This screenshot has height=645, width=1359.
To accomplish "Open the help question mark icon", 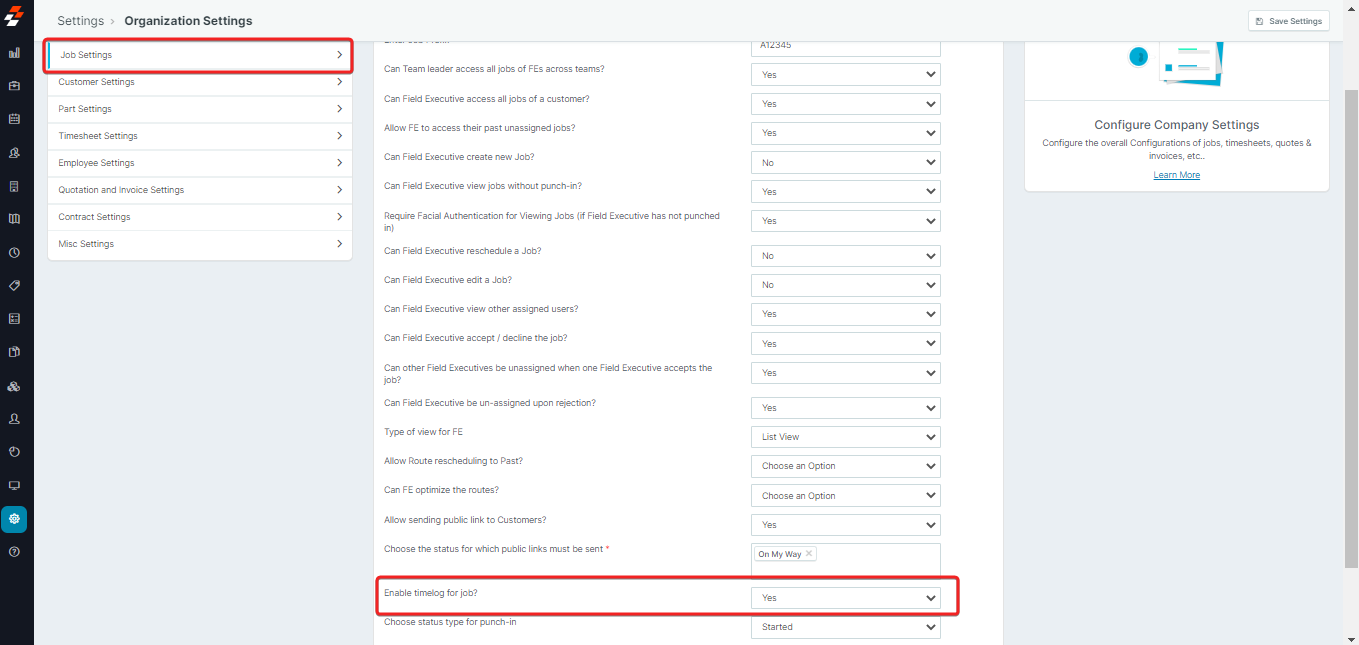I will (x=14, y=552).
